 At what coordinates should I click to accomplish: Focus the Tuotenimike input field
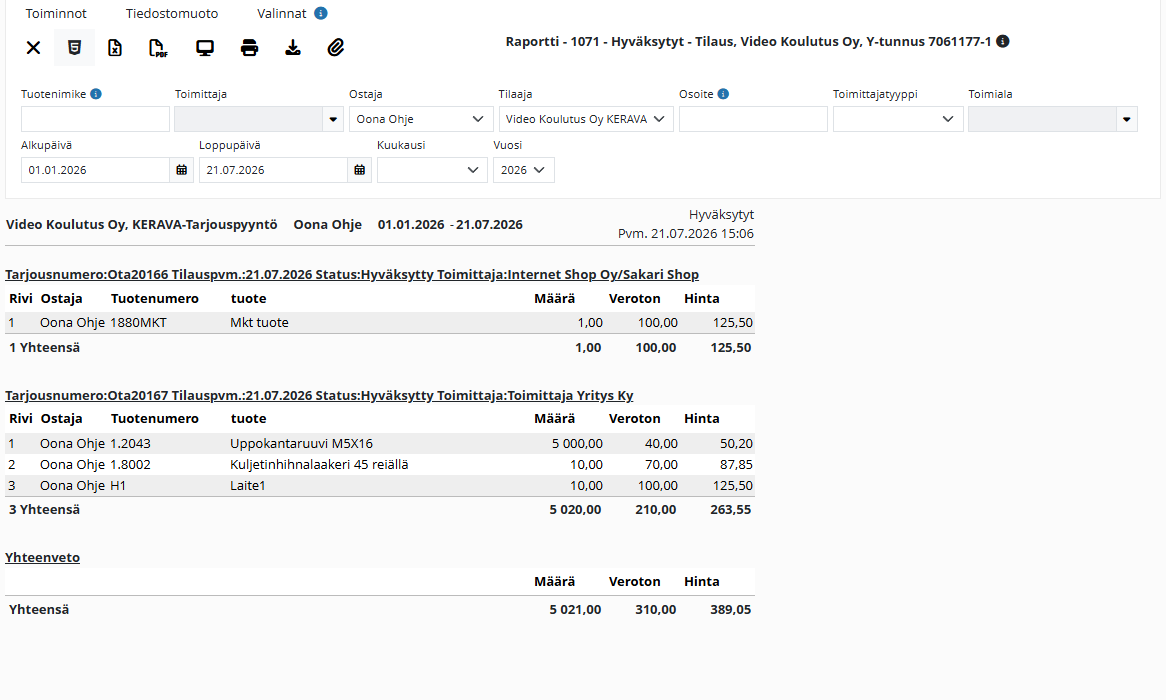click(95, 119)
